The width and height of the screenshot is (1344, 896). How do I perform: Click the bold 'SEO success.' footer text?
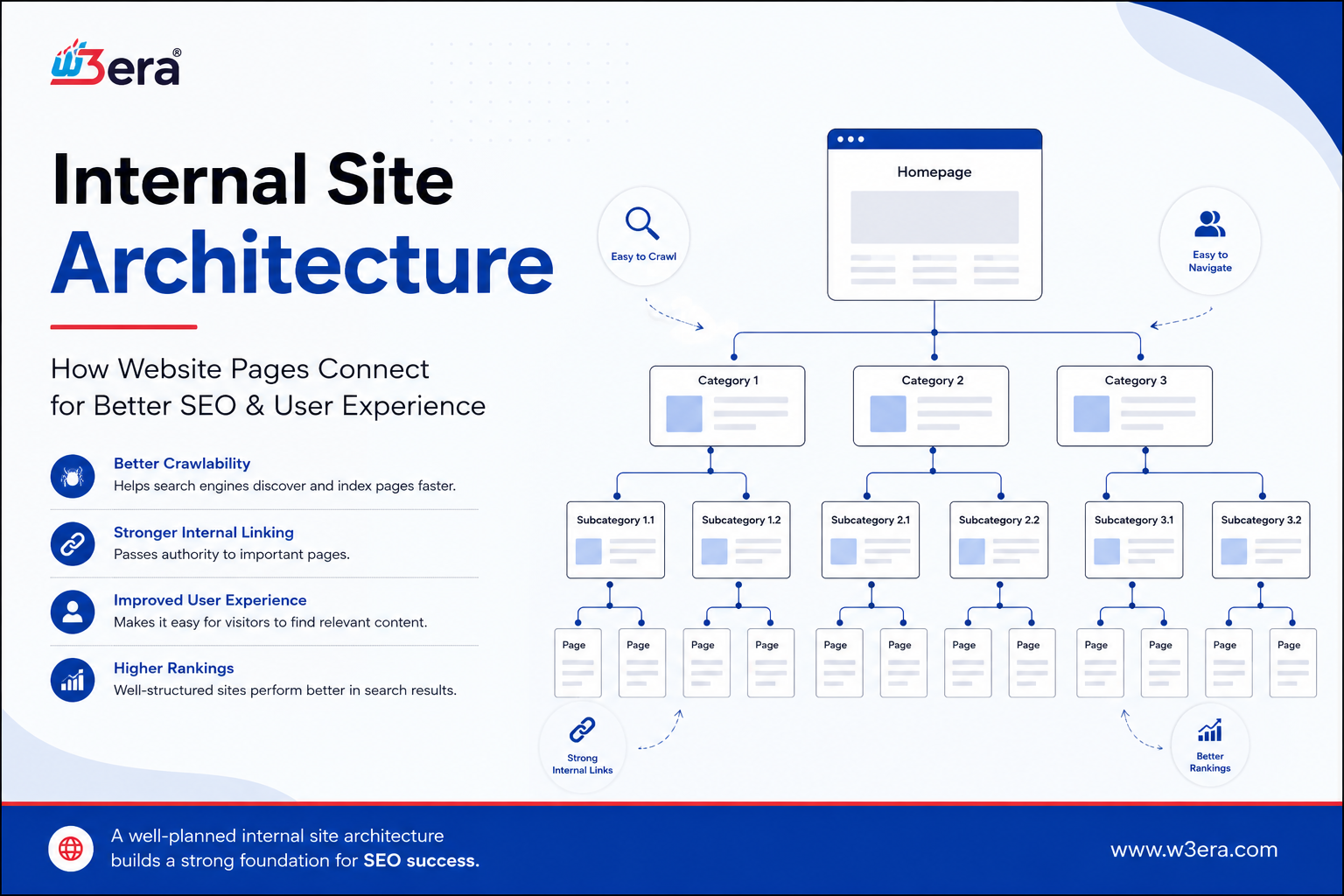point(422,860)
